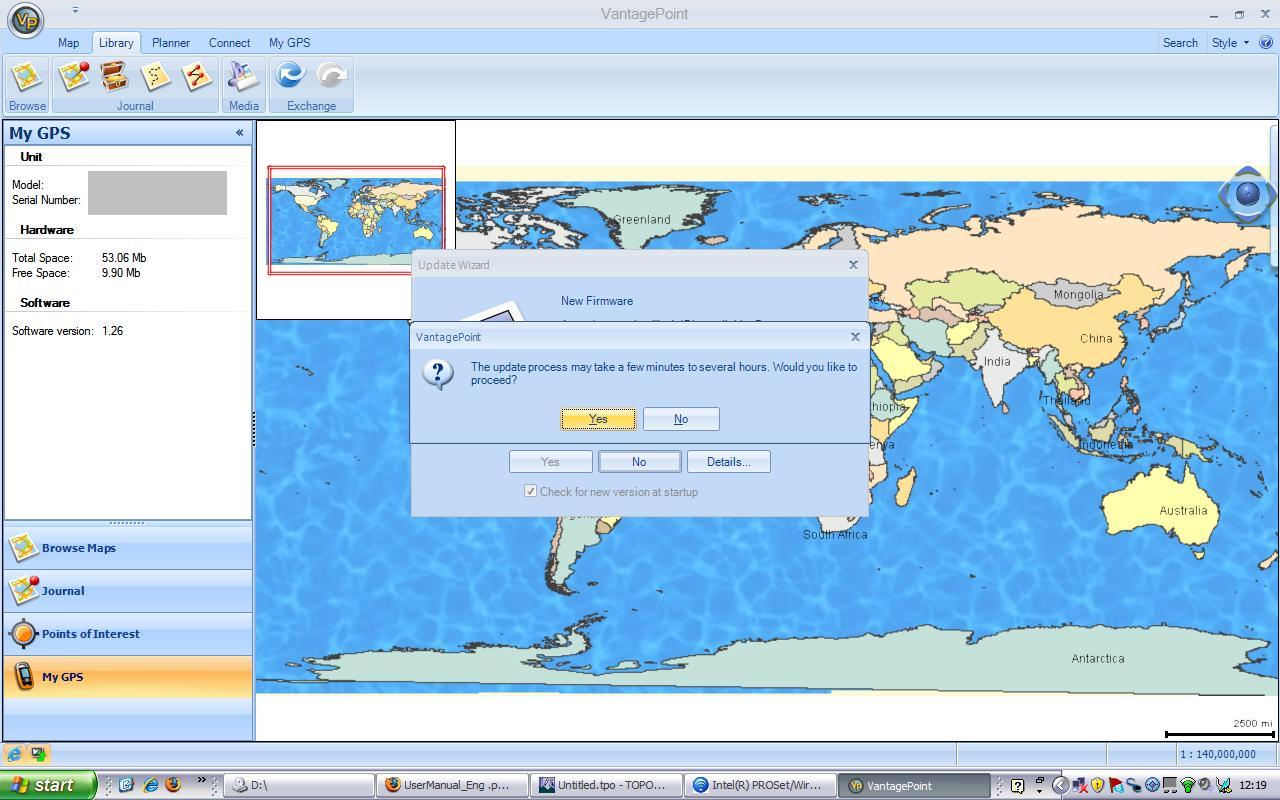Toggle Check for new version at startup

pos(530,492)
